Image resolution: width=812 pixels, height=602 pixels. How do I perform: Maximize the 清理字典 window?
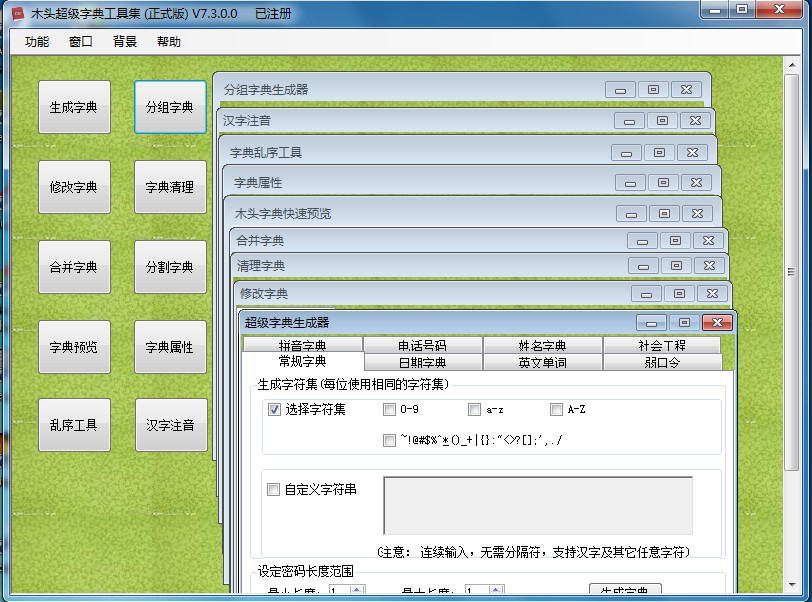click(676, 266)
